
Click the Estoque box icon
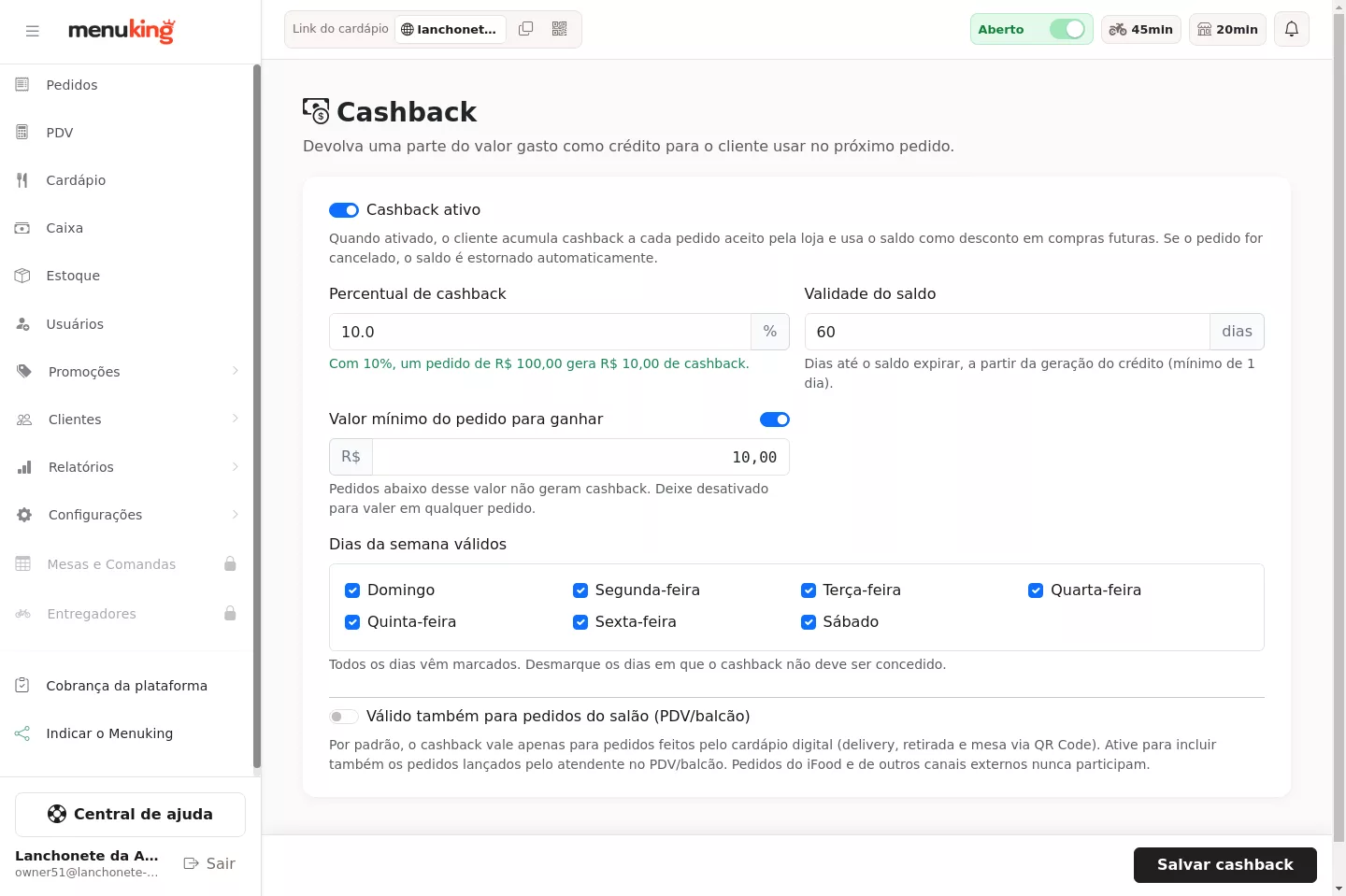22,276
